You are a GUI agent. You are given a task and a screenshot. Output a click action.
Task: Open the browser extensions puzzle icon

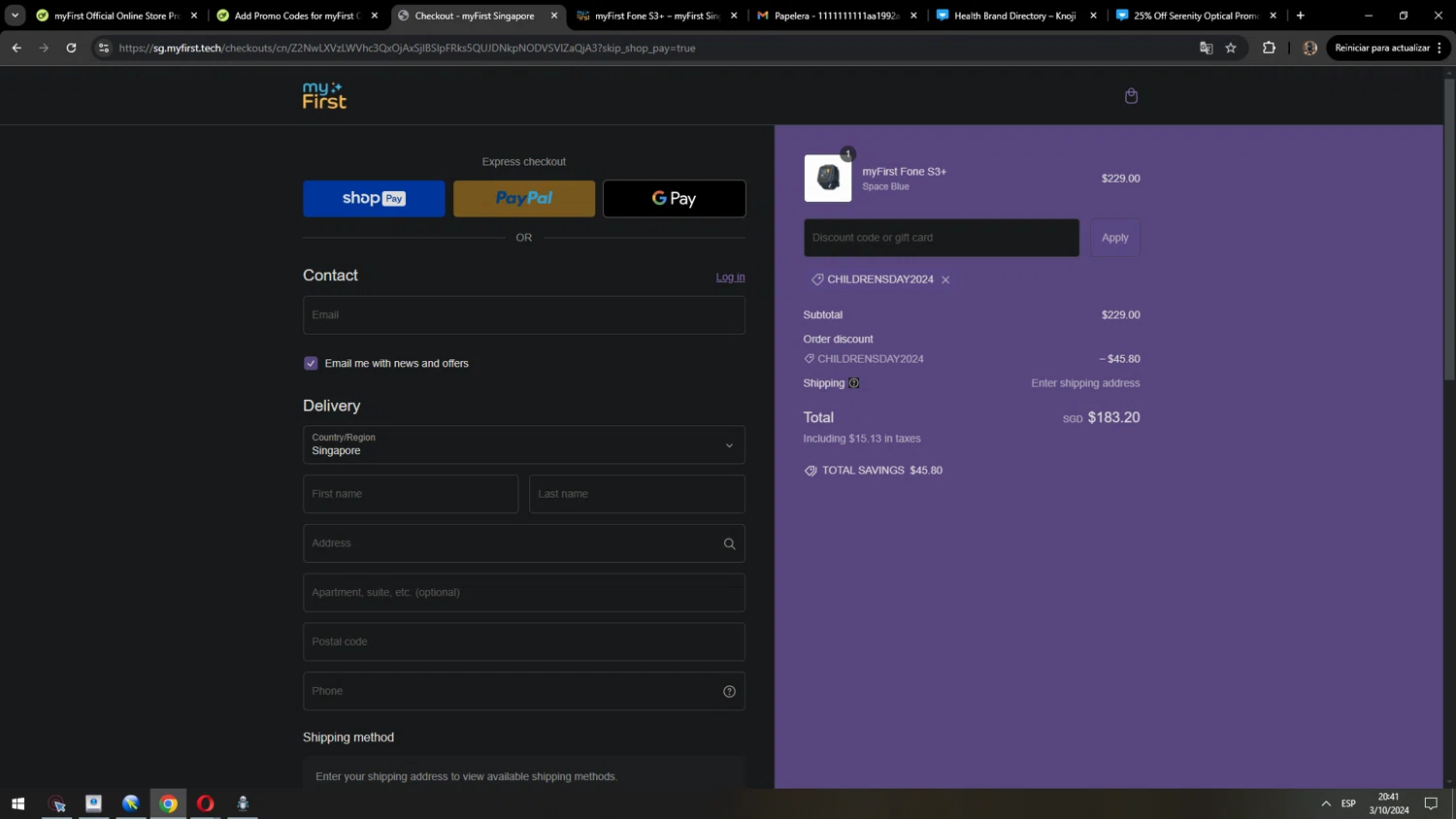point(1269,48)
